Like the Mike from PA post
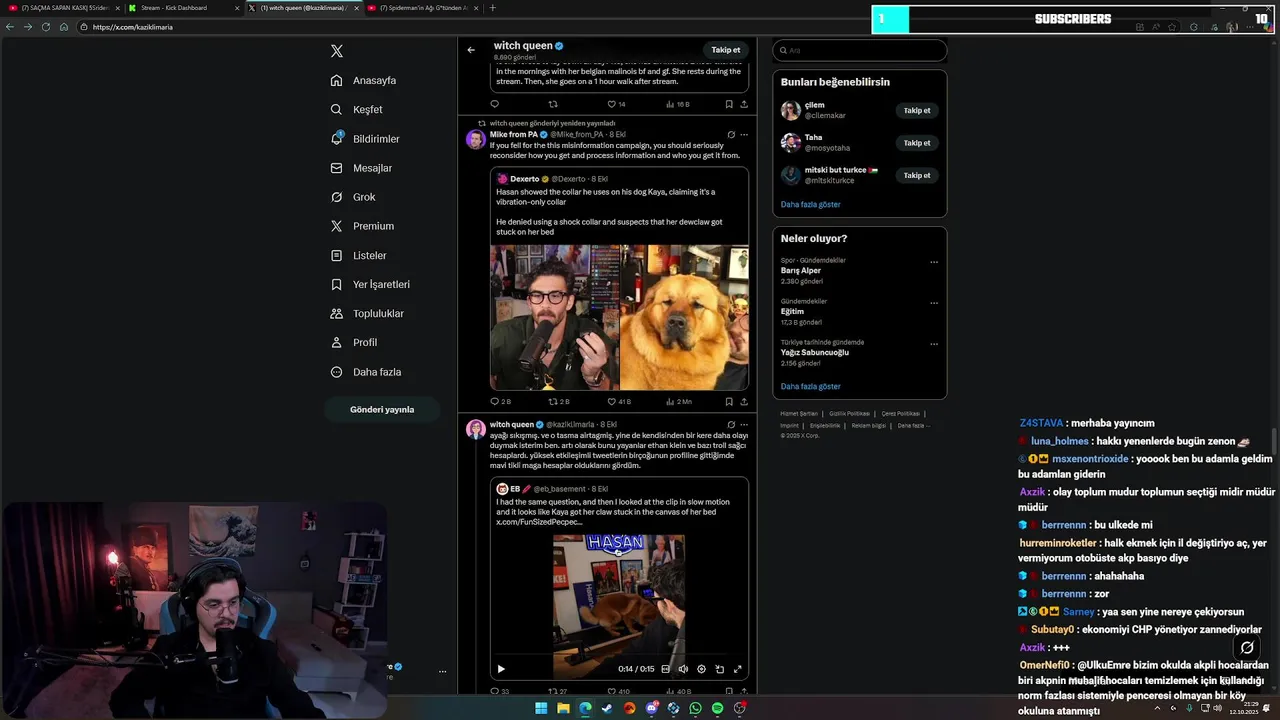The height and width of the screenshot is (720, 1280). point(612,401)
